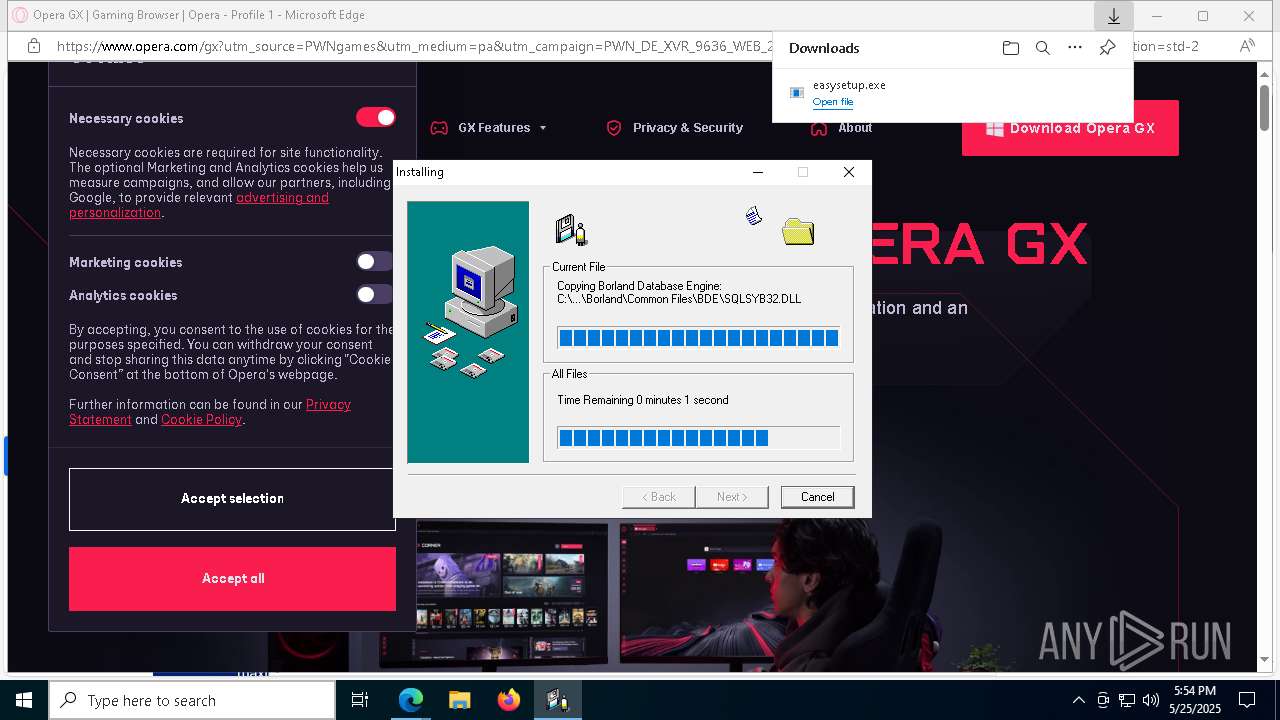Click the yellow folder icon in the installer
This screenshot has height=720, width=1280.
(798, 232)
